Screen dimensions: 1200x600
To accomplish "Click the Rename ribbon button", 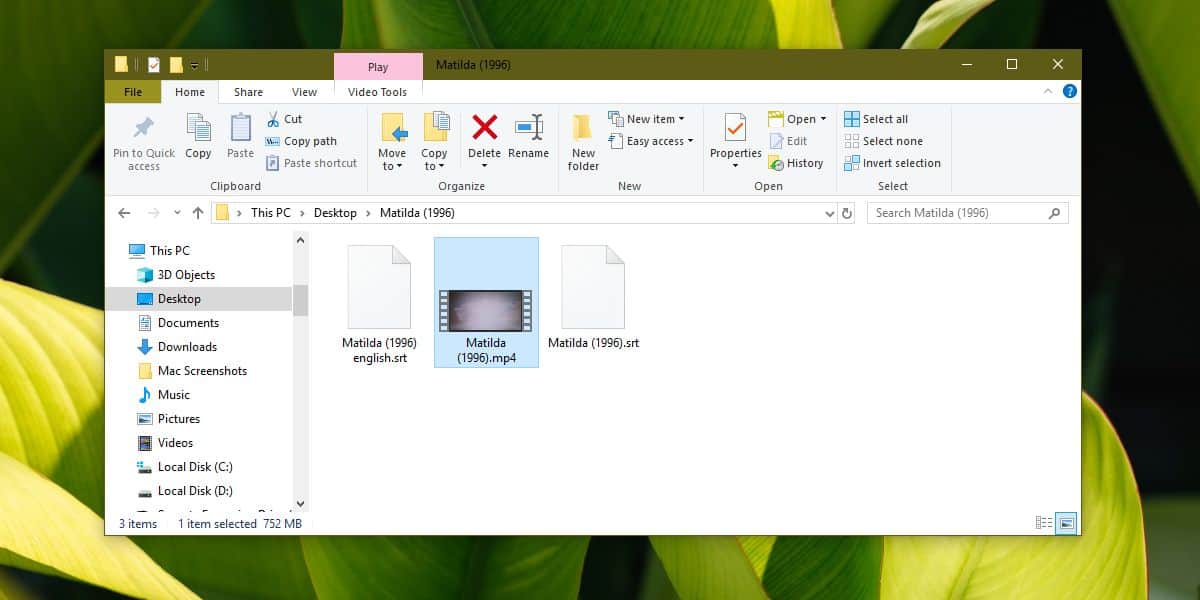I will pos(528,137).
